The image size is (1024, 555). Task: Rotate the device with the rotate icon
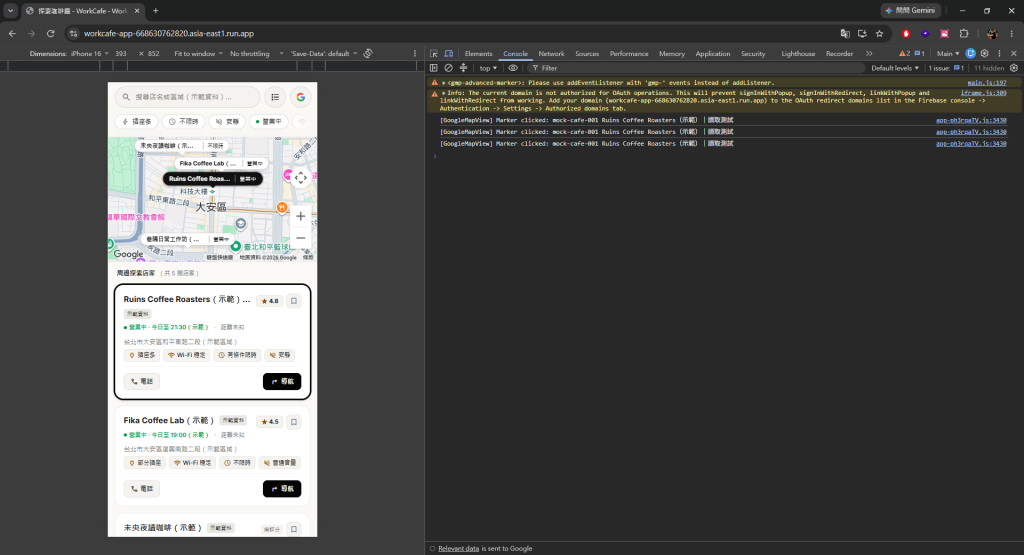tap(368, 54)
